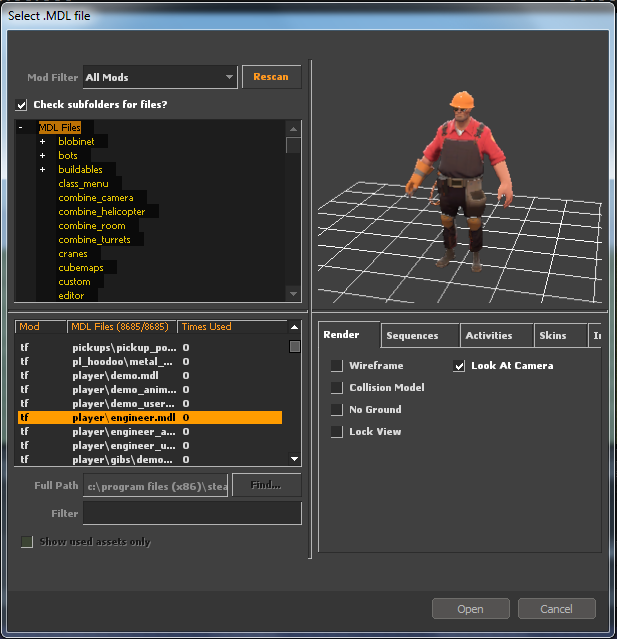
Task: Focus the Filter input field
Action: point(192,513)
